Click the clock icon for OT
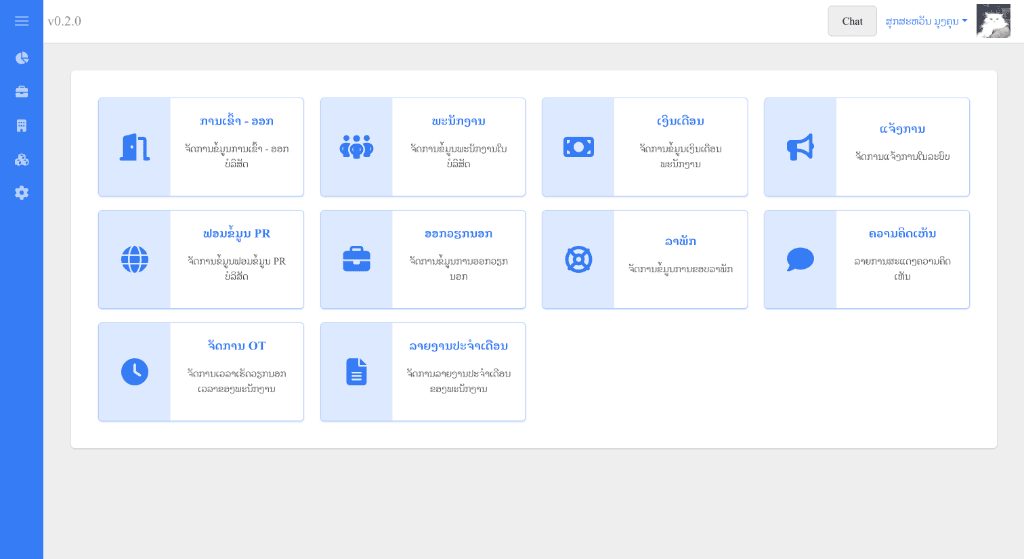This screenshot has height=559, width=1024. coord(135,372)
